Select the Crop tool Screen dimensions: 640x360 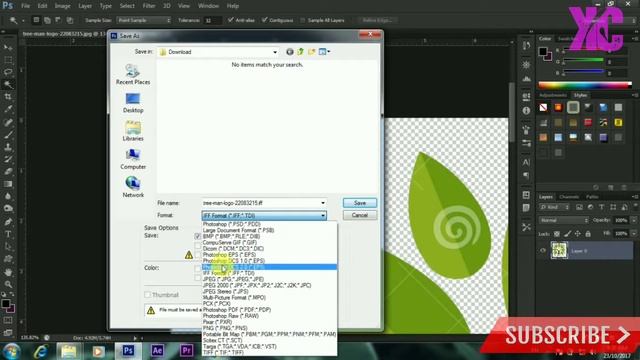8,97
